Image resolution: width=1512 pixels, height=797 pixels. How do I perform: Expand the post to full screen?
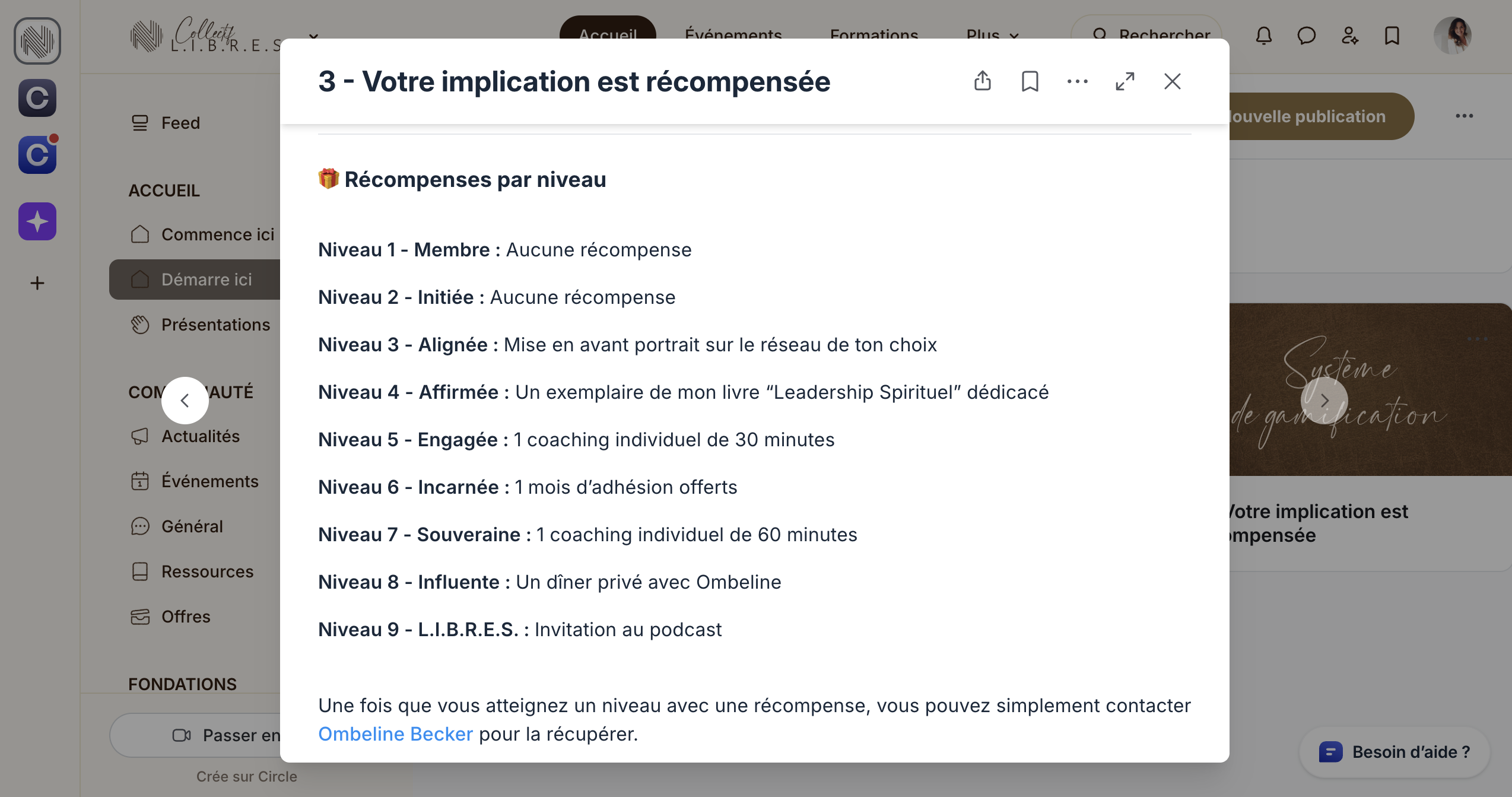coord(1125,81)
